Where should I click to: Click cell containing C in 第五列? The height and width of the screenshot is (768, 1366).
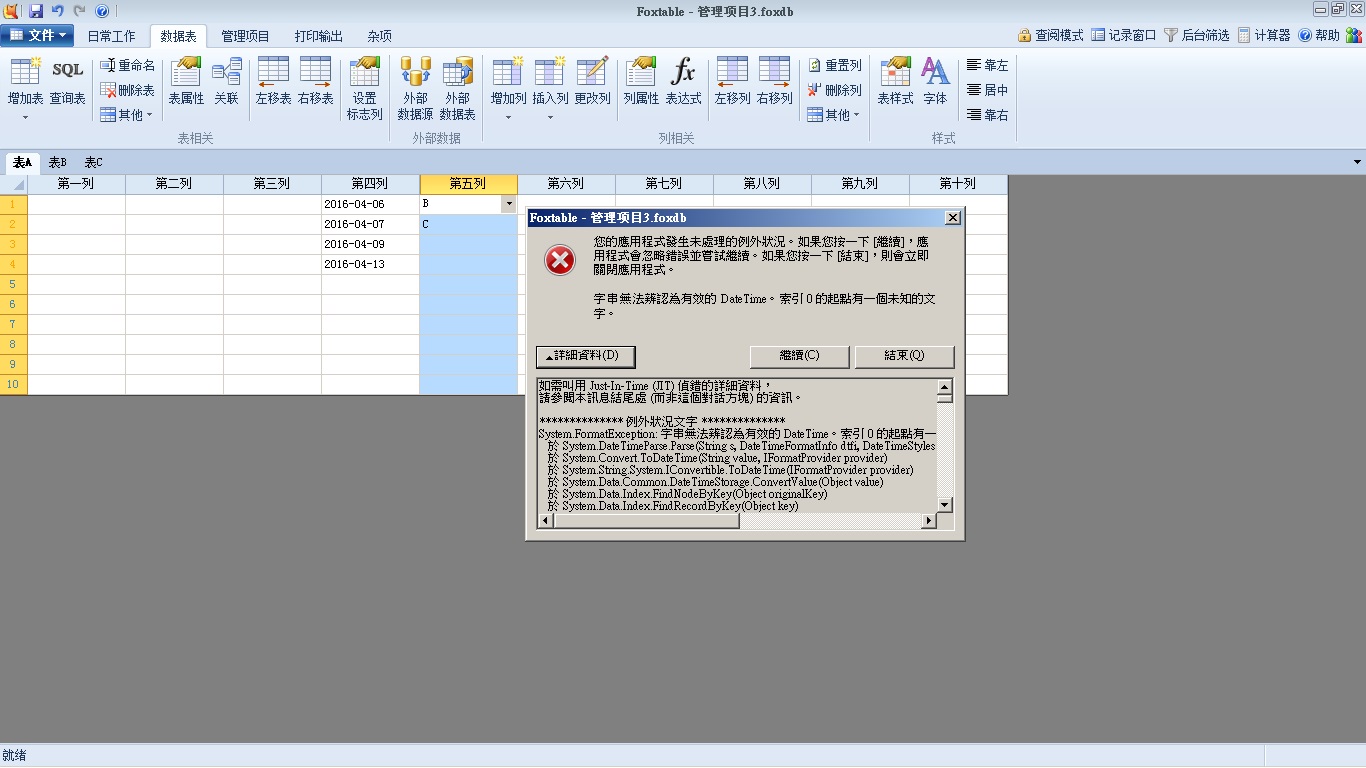tap(468, 224)
